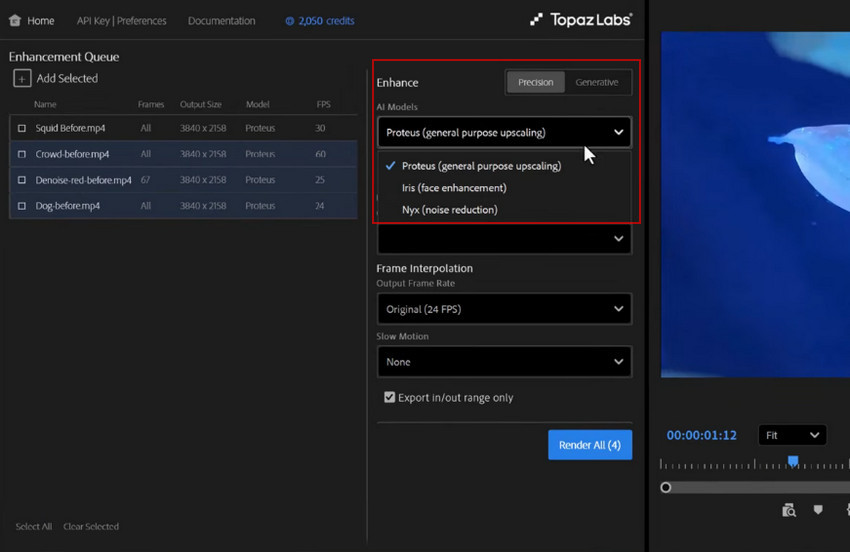Select the Squid Before.mp4 row name
Image resolution: width=850 pixels, height=552 pixels.
(70, 128)
